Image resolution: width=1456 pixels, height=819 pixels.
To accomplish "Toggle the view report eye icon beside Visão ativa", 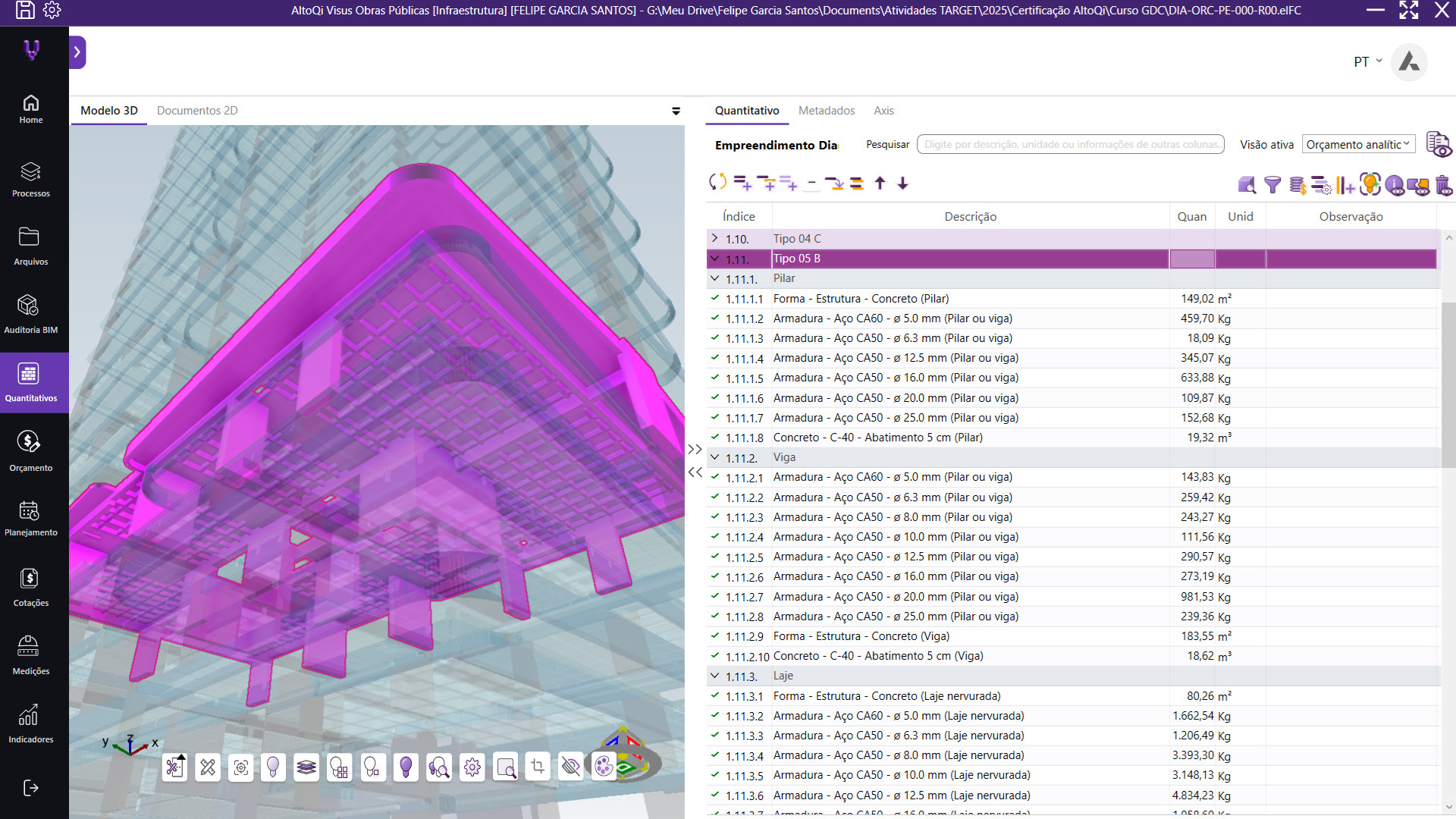I will coord(1439,144).
